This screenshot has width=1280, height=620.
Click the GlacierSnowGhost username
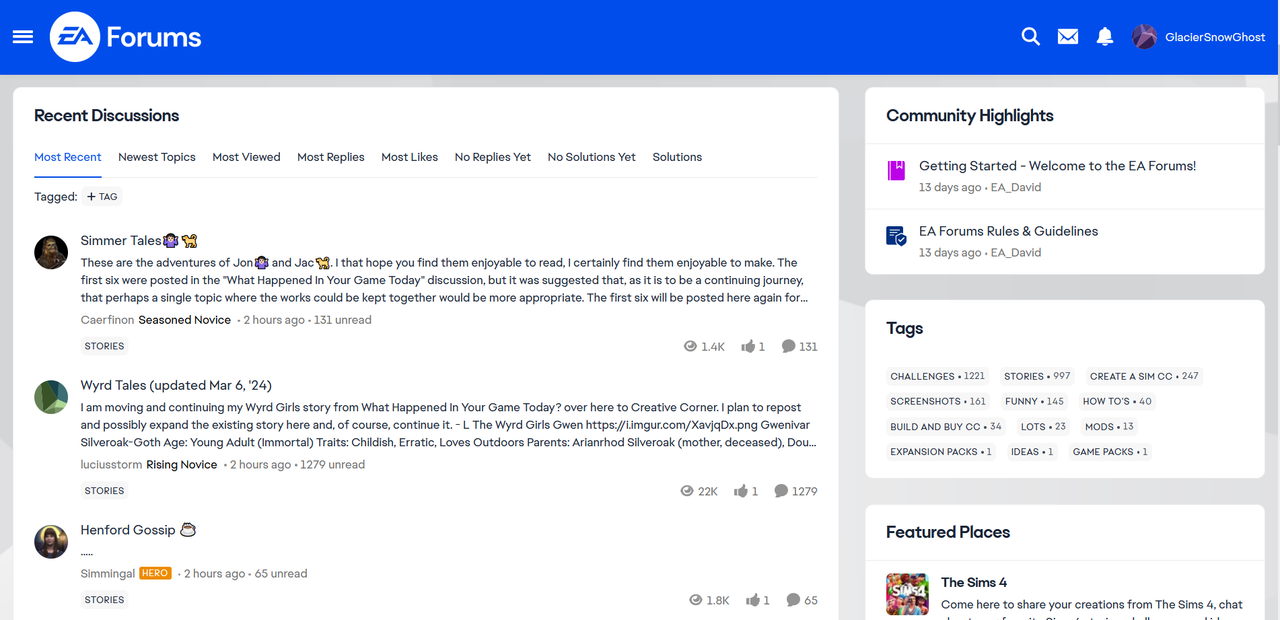pos(1215,37)
